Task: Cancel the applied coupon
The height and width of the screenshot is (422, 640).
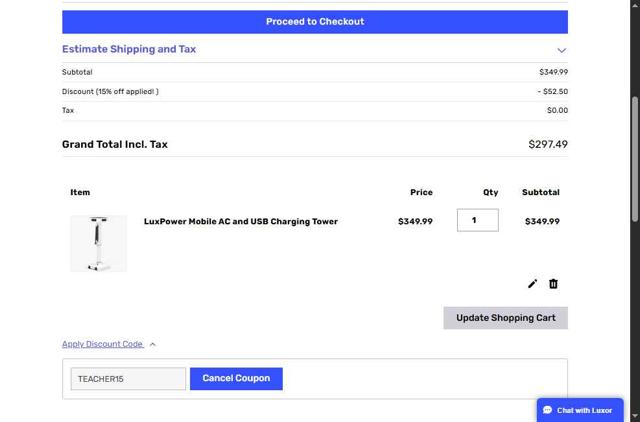Action: [236, 378]
